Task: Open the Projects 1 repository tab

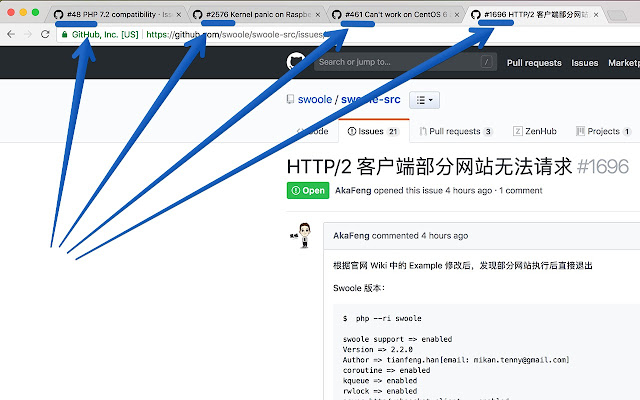Action: point(604,131)
